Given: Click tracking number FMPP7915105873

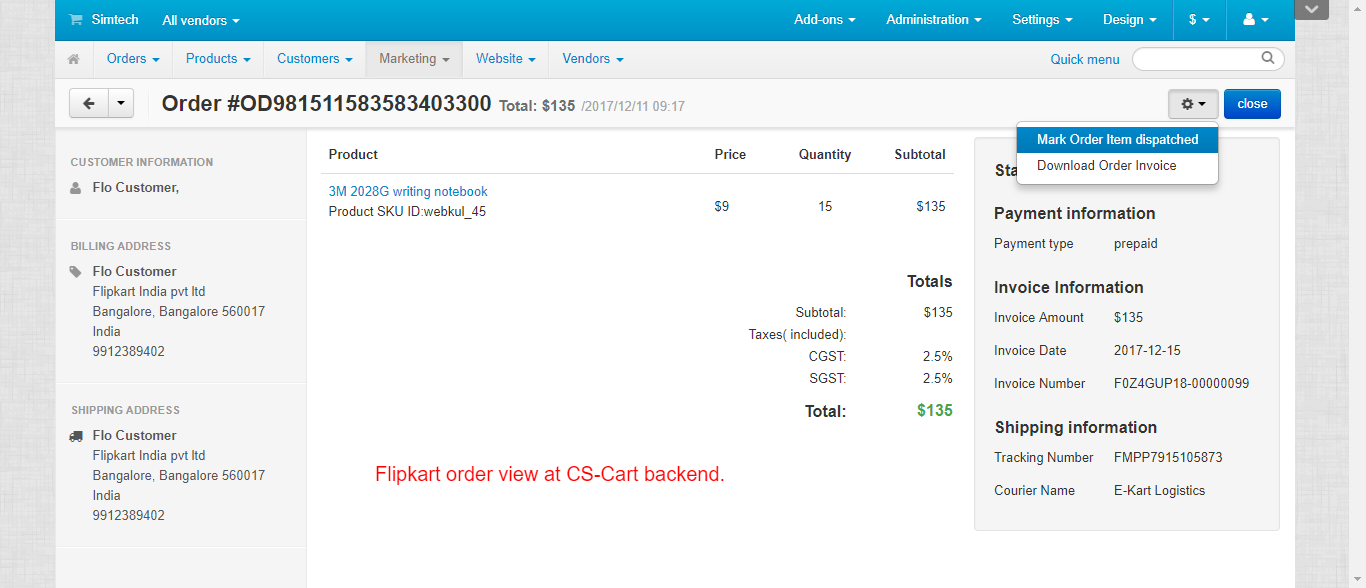Looking at the screenshot, I should [1168, 458].
